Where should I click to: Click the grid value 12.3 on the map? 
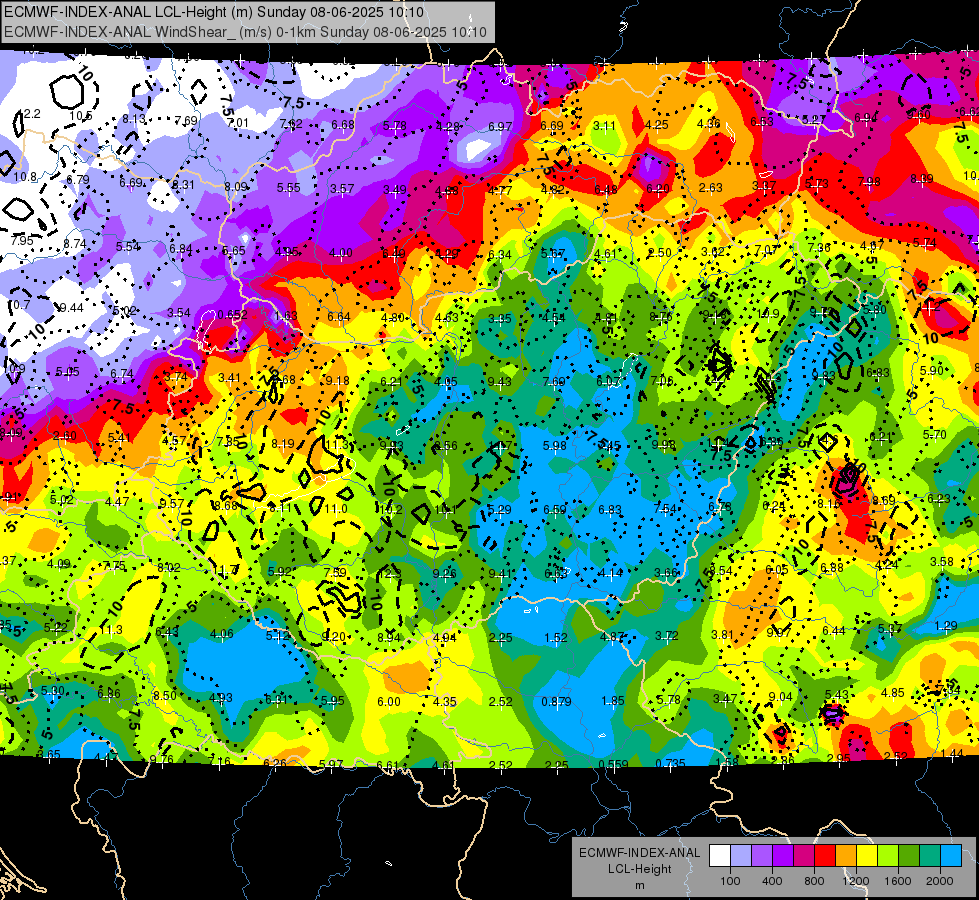click(x=390, y=573)
